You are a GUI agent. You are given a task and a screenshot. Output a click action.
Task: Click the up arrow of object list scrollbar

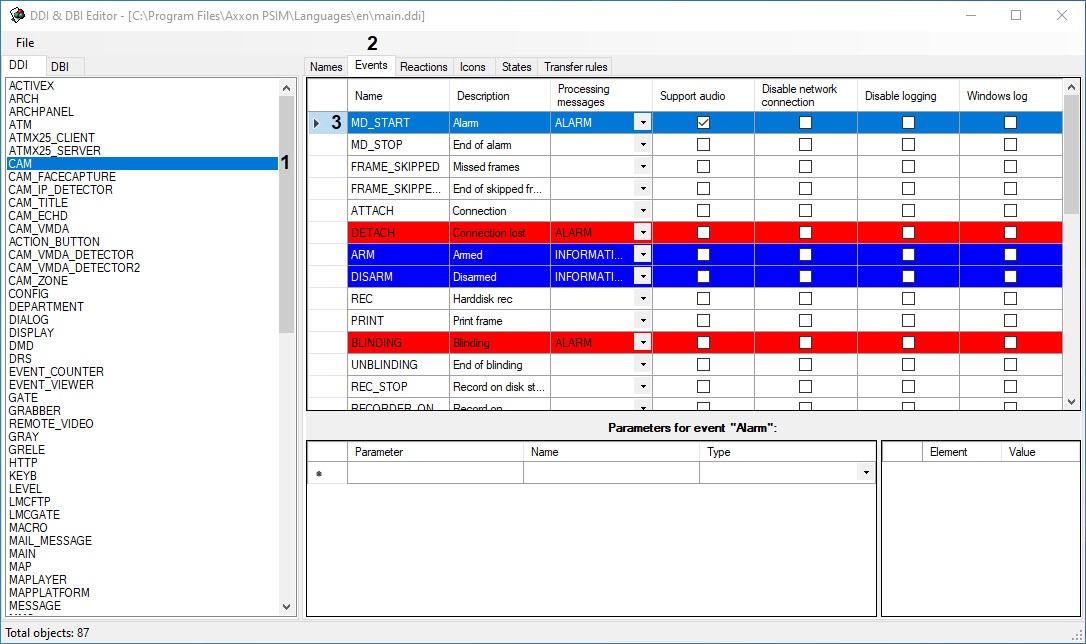point(288,87)
